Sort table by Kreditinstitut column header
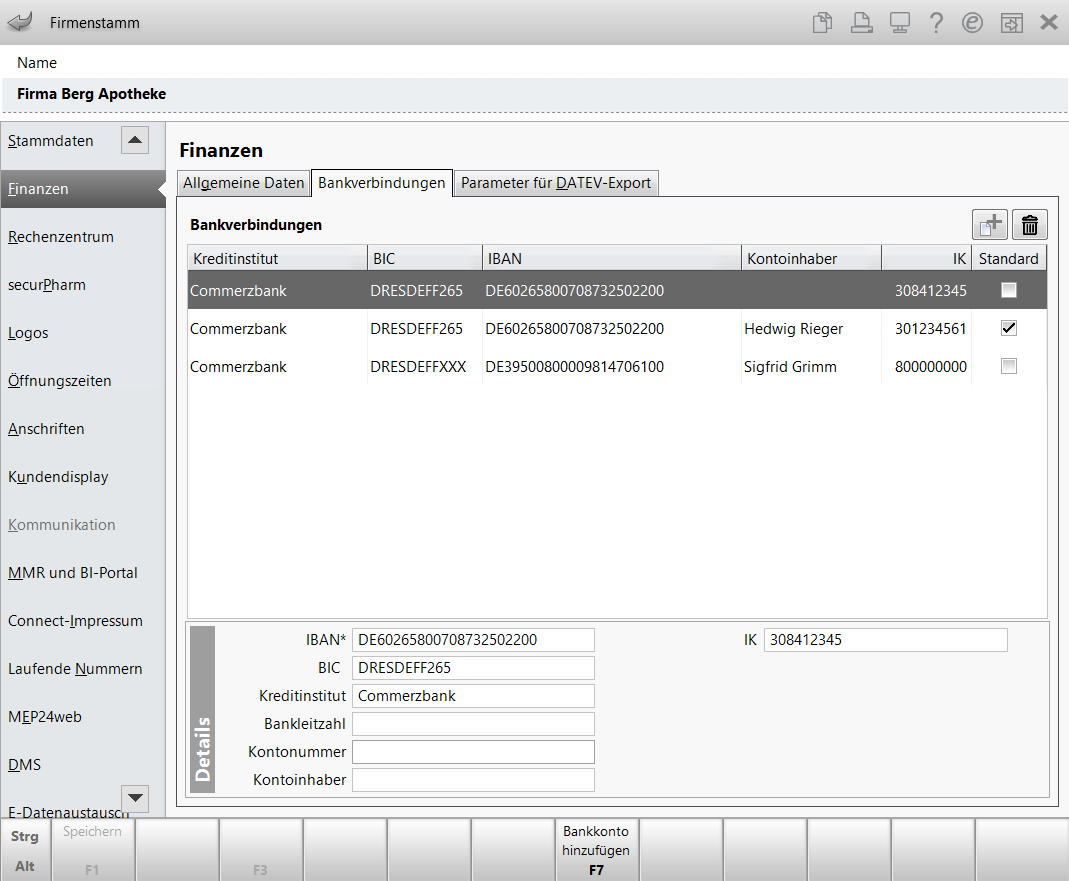Image resolution: width=1069 pixels, height=881 pixels. coord(277,258)
